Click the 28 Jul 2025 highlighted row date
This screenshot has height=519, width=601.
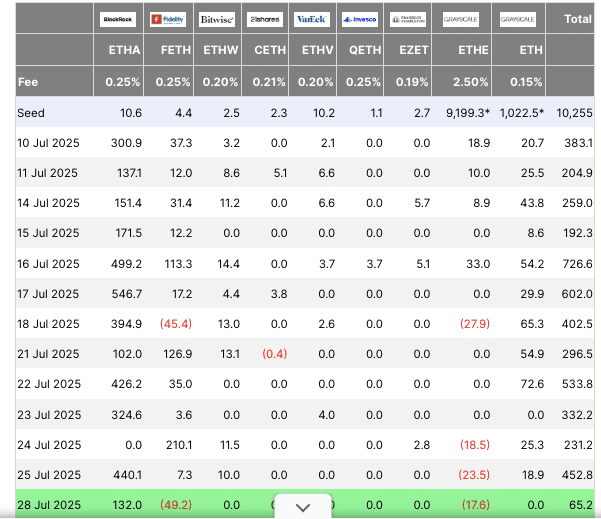tap(48, 507)
